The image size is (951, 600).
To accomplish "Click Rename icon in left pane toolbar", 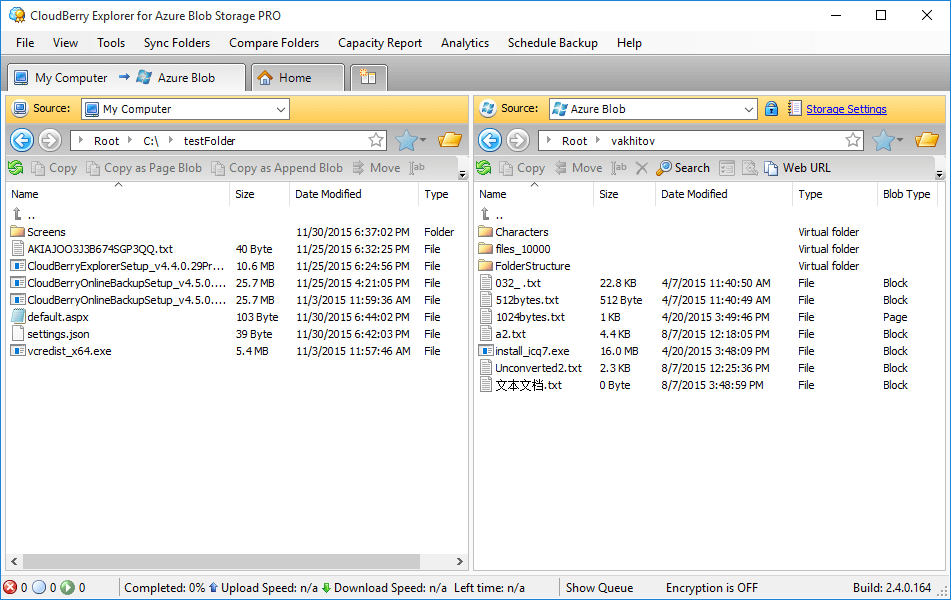I will point(417,168).
